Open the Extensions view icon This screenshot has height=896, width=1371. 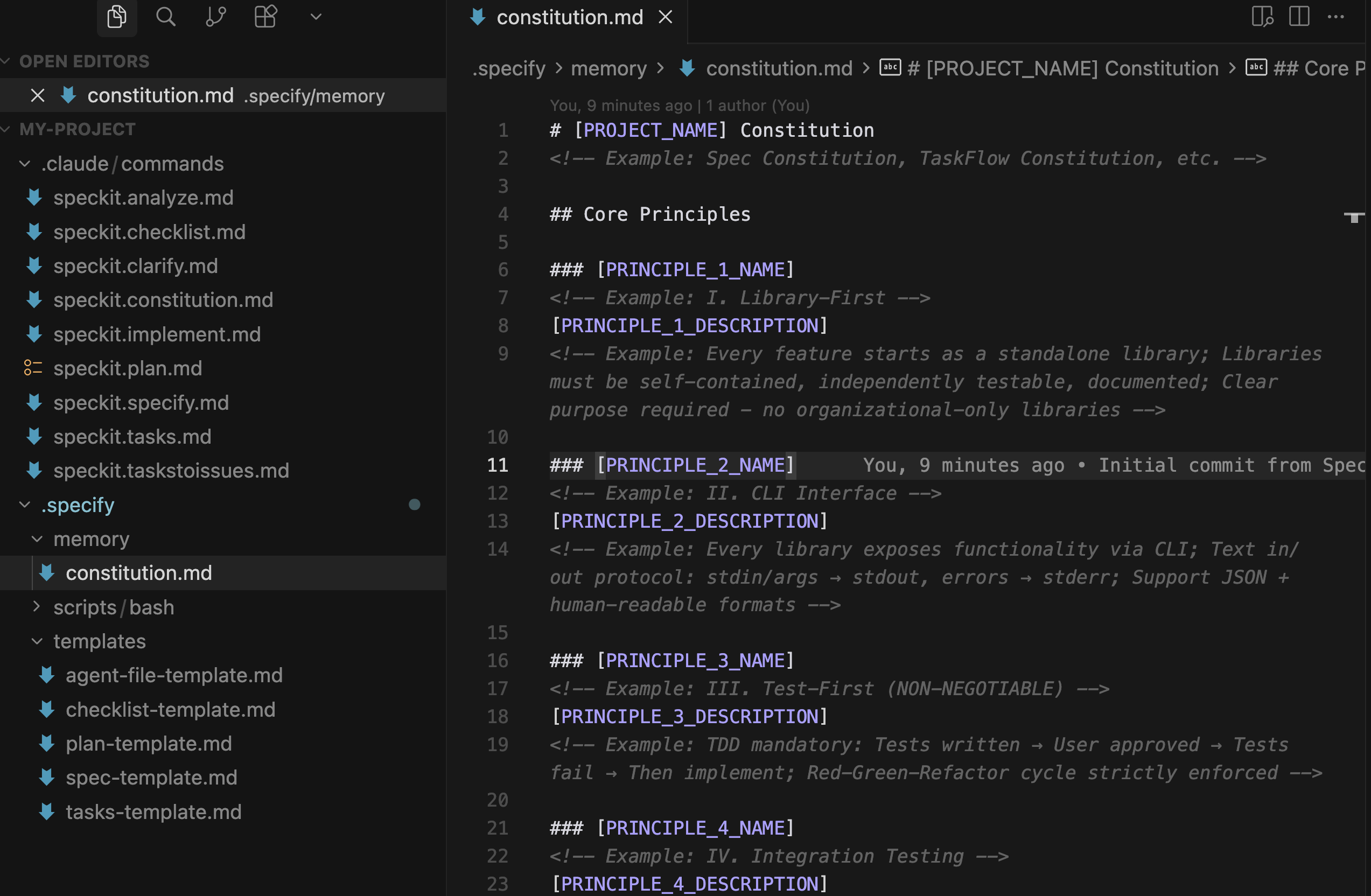coord(265,17)
